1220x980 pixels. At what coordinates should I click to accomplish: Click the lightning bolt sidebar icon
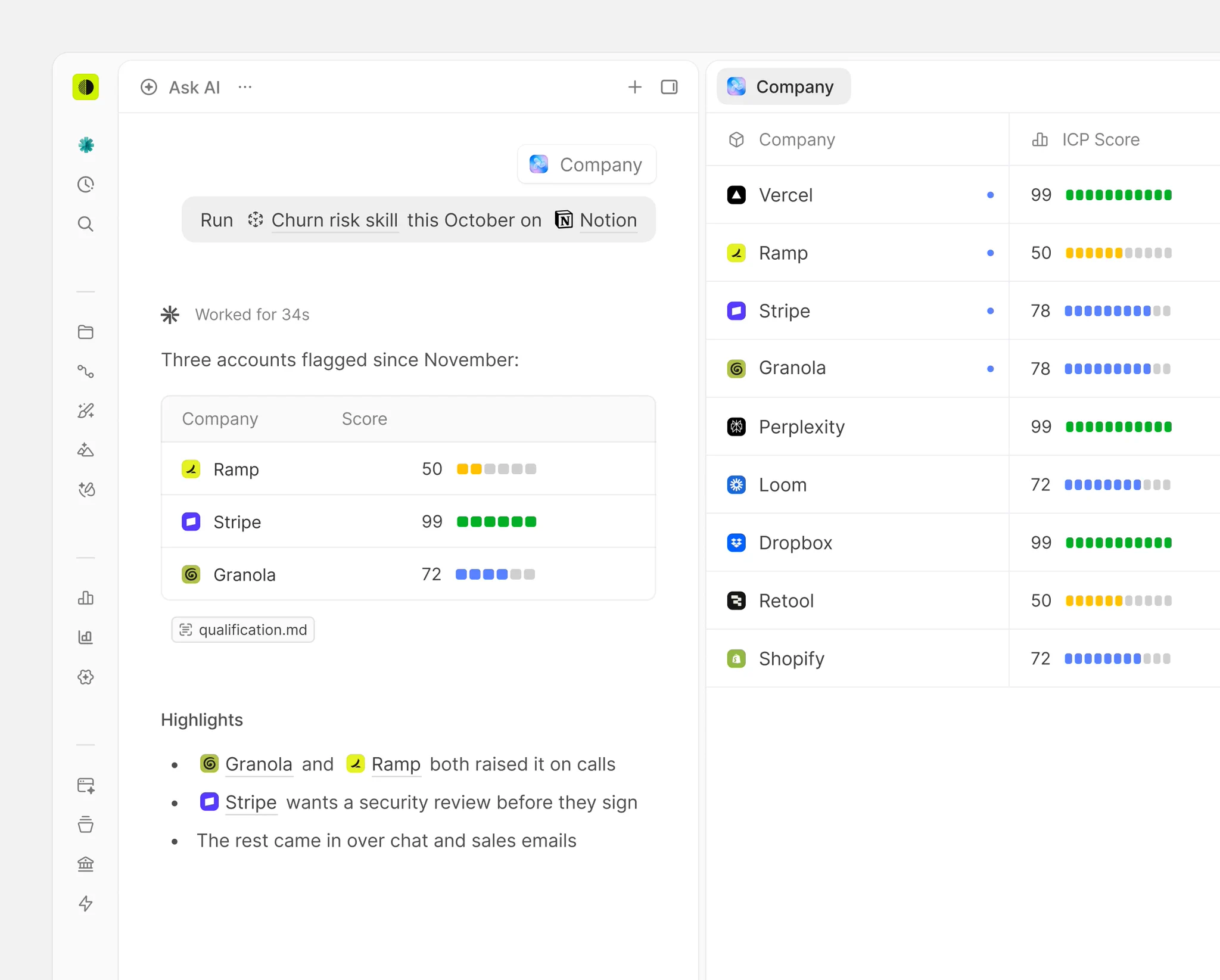(x=86, y=903)
